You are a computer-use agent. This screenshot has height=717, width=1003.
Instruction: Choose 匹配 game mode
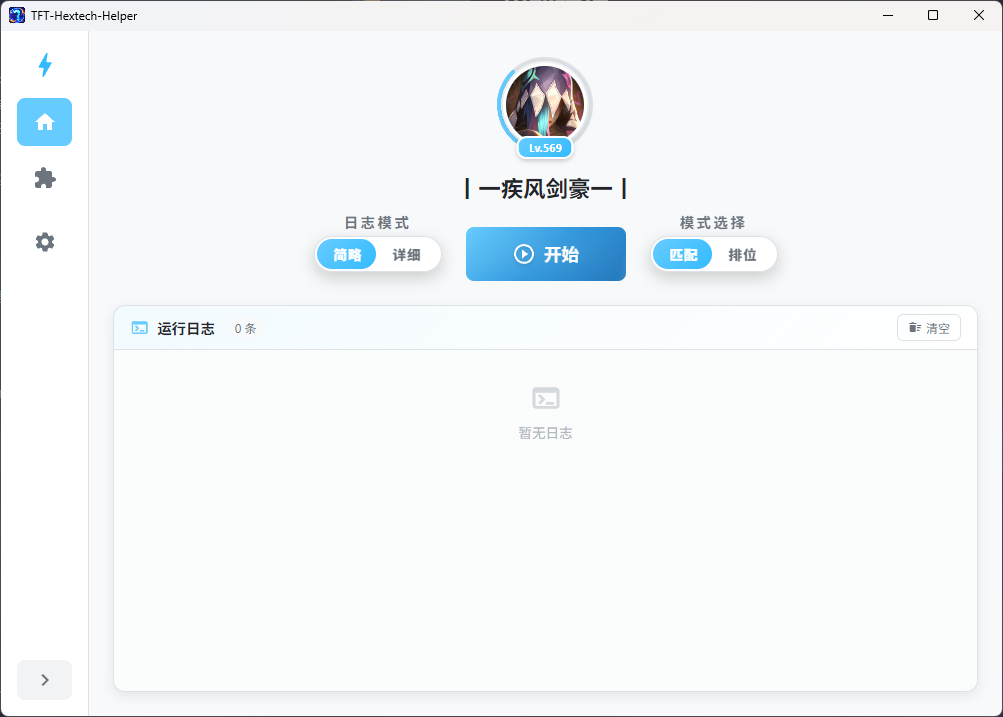point(683,255)
